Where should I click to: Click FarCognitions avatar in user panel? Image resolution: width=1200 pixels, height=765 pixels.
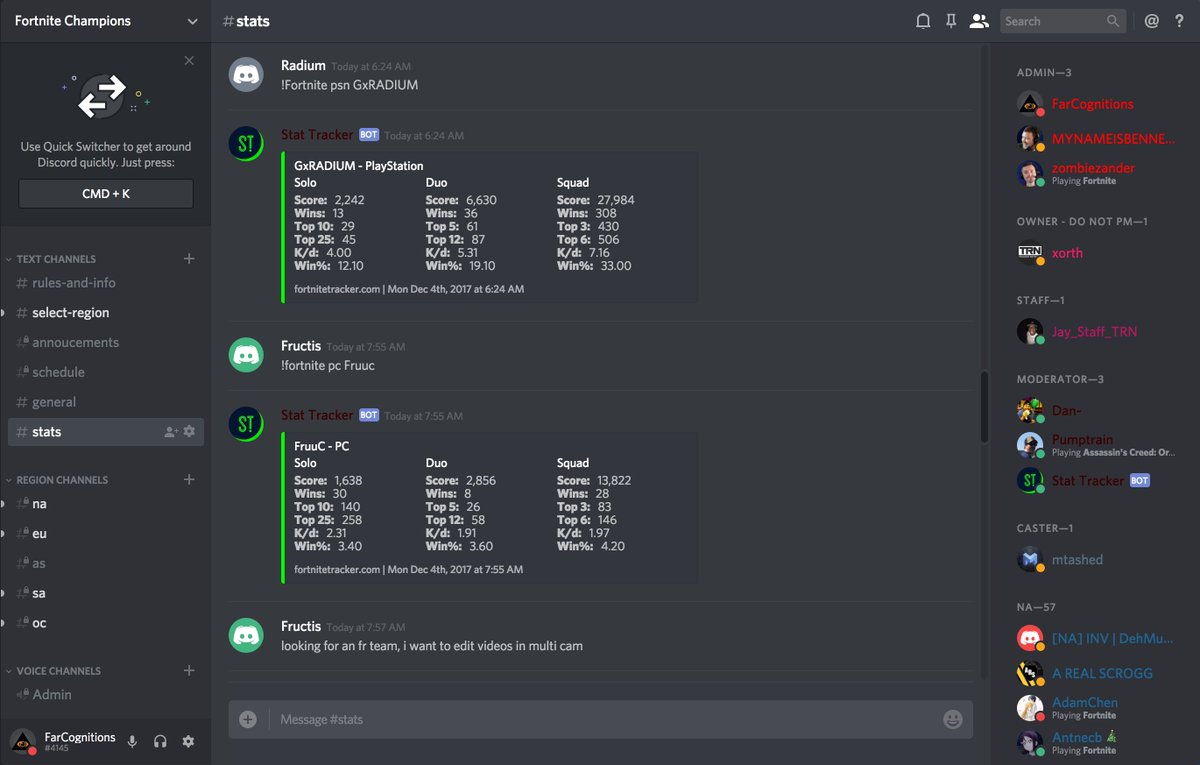[x=23, y=741]
